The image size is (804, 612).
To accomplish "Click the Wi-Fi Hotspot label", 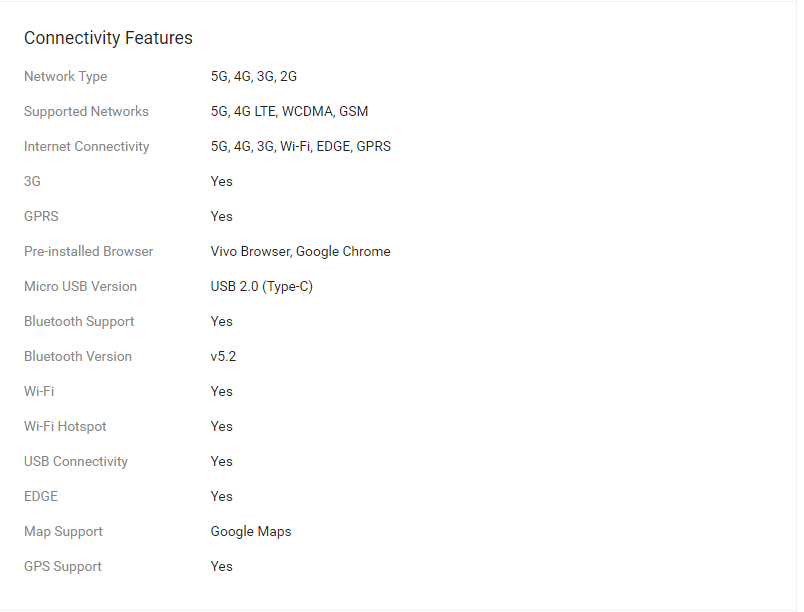I will point(65,426).
